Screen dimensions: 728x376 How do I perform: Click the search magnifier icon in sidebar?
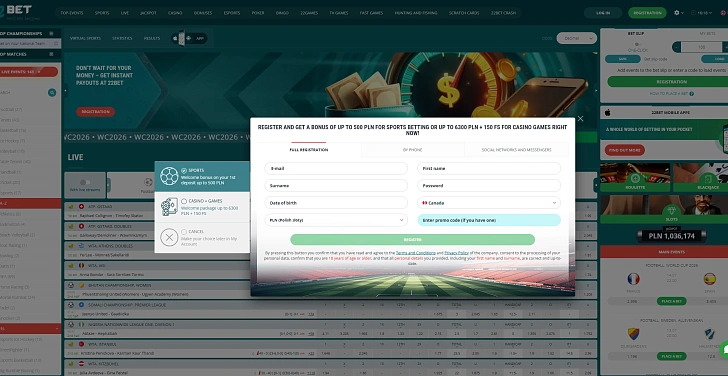(x=52, y=93)
